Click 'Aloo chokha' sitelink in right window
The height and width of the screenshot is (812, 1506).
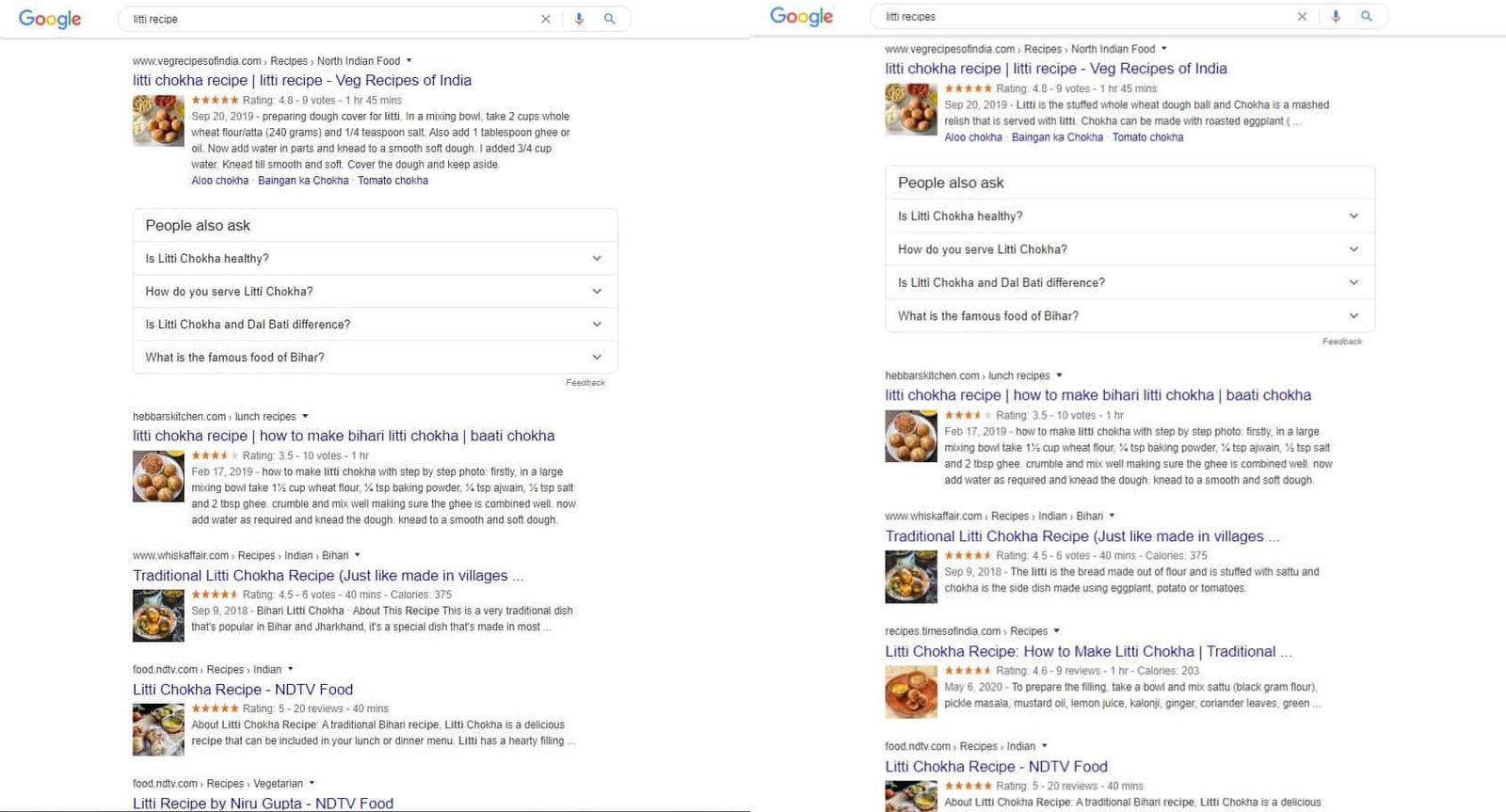(973, 137)
